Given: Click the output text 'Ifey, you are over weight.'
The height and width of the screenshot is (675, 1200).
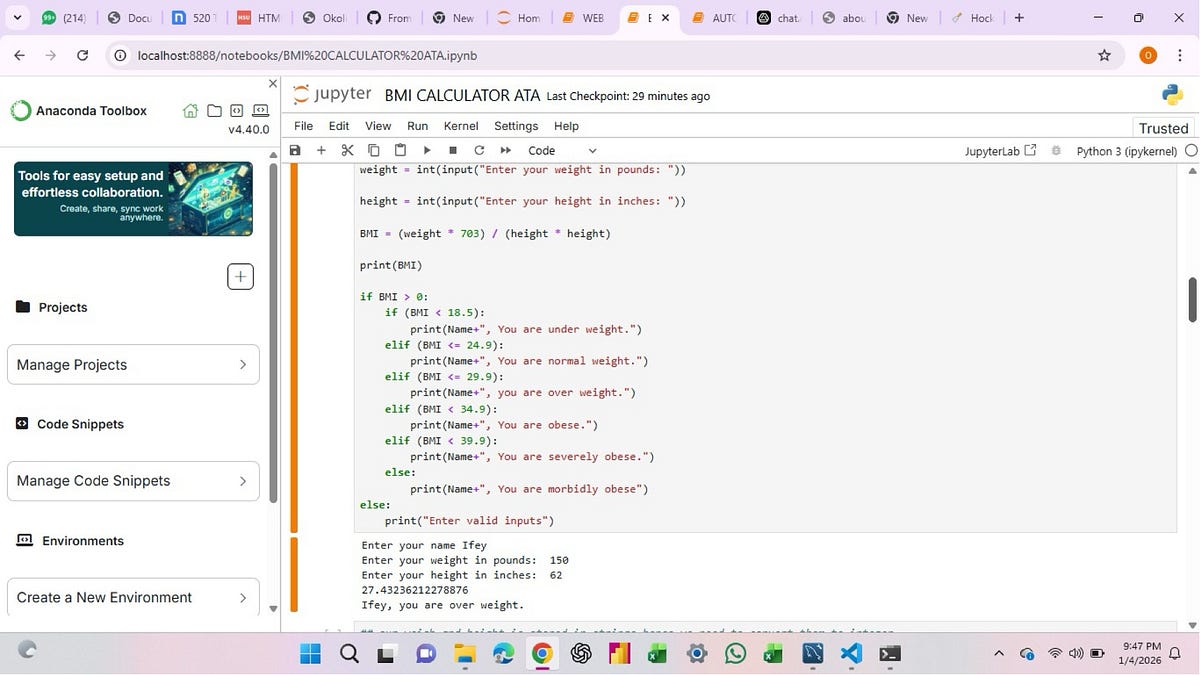Looking at the screenshot, I should click(x=442, y=605).
